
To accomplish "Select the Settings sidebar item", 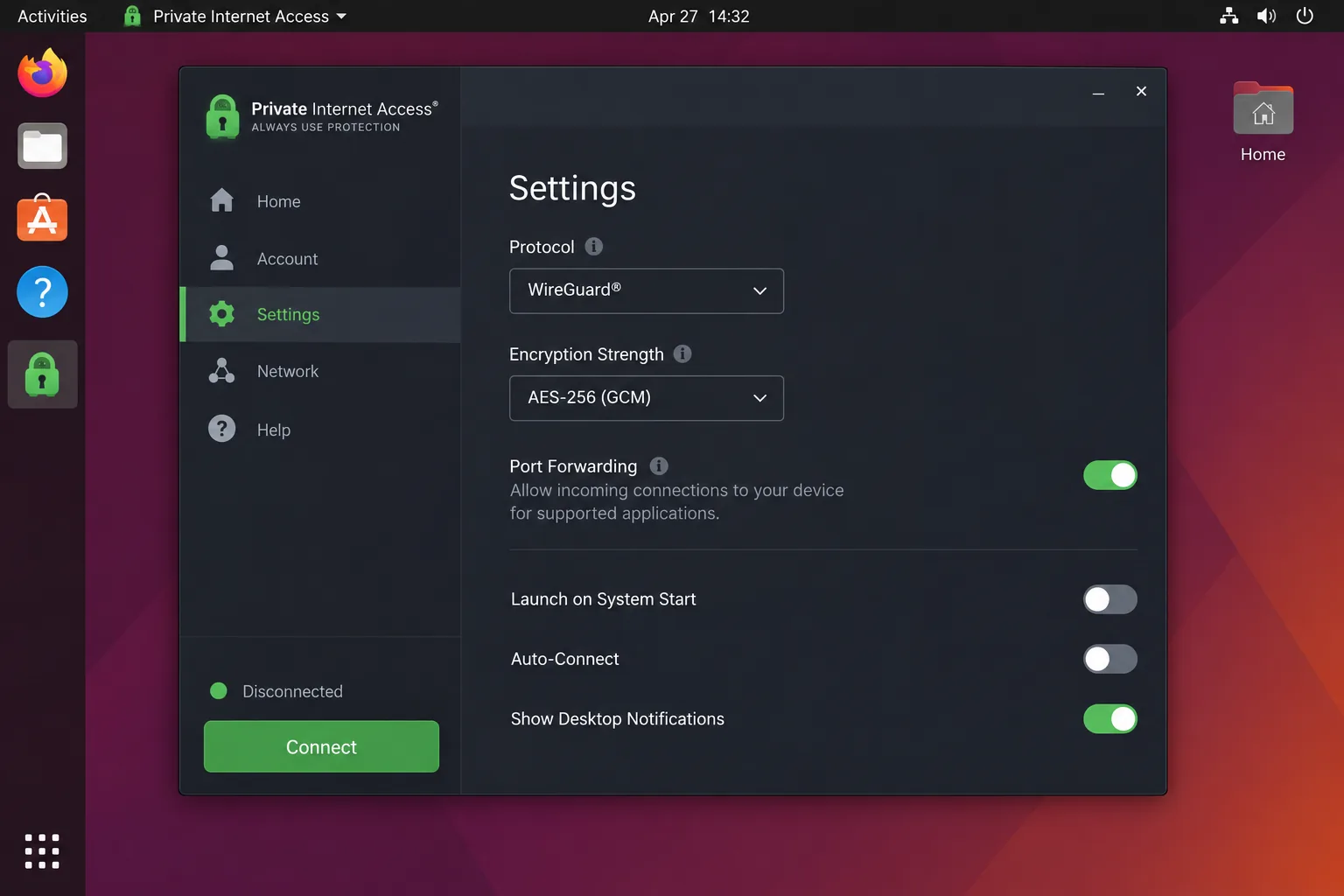I will [x=320, y=314].
